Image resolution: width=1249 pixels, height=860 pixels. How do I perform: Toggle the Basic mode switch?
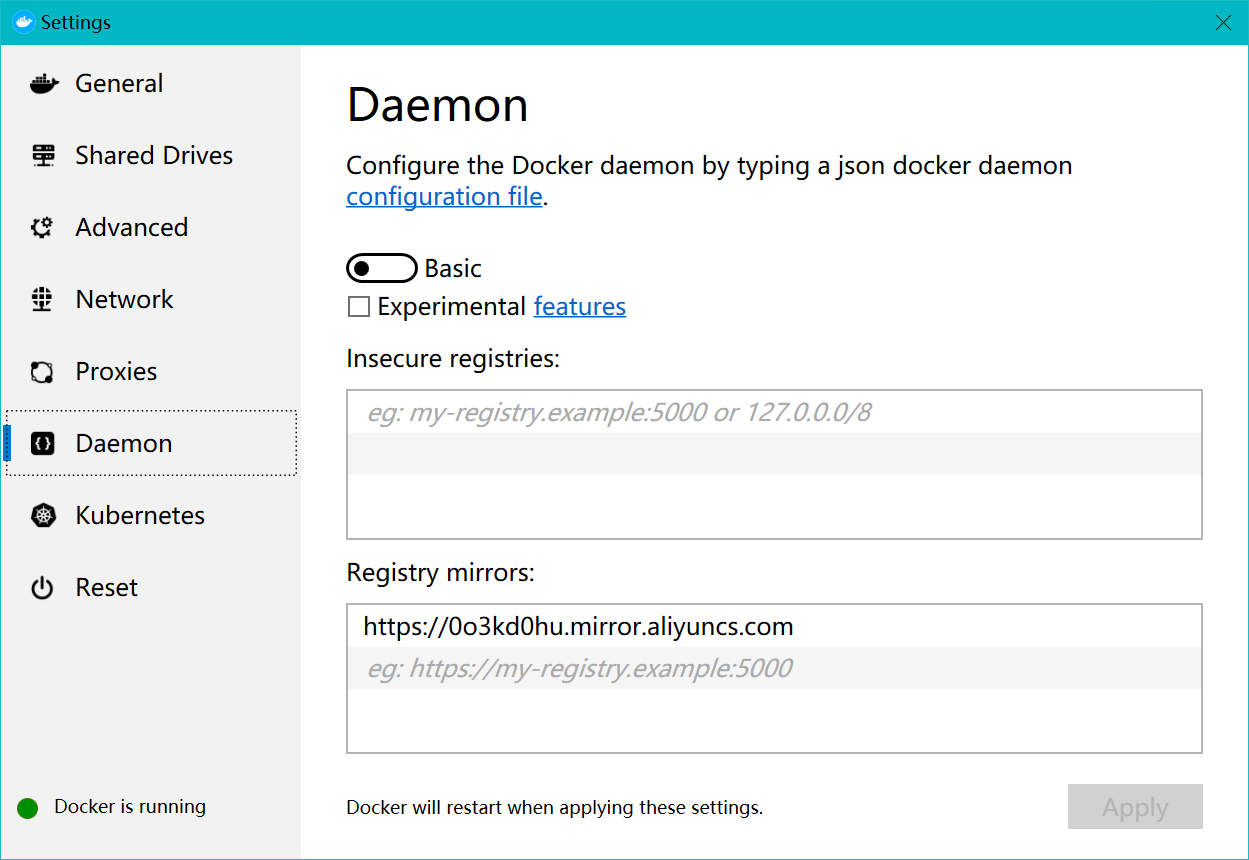pyautogui.click(x=382, y=269)
